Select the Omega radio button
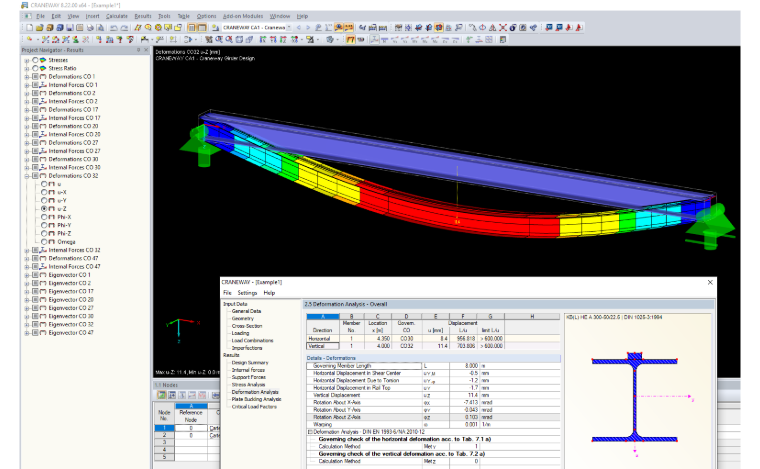Screen dimensions: 760x469 (x=44, y=242)
